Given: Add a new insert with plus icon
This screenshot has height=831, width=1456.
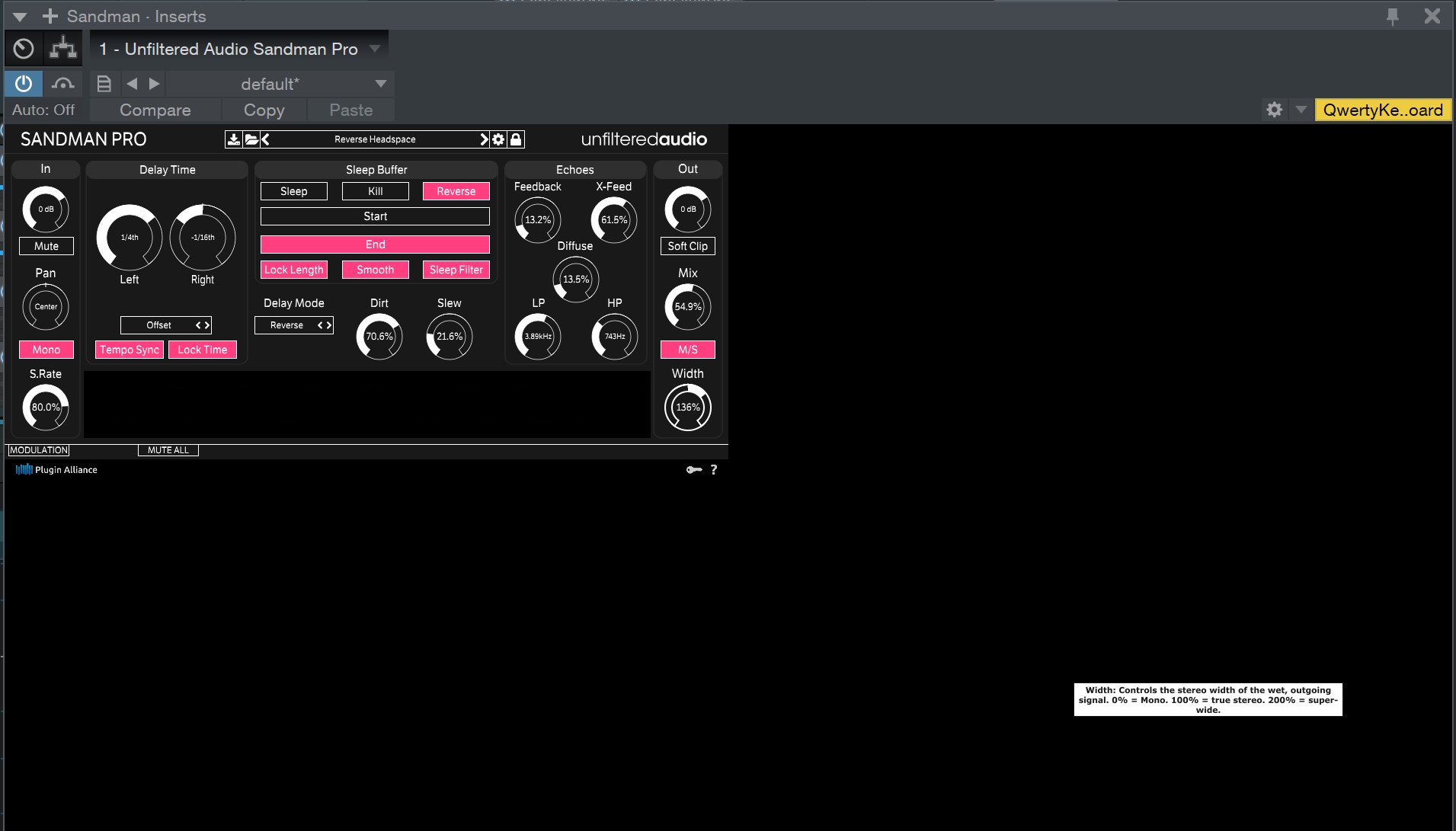Looking at the screenshot, I should click(50, 16).
